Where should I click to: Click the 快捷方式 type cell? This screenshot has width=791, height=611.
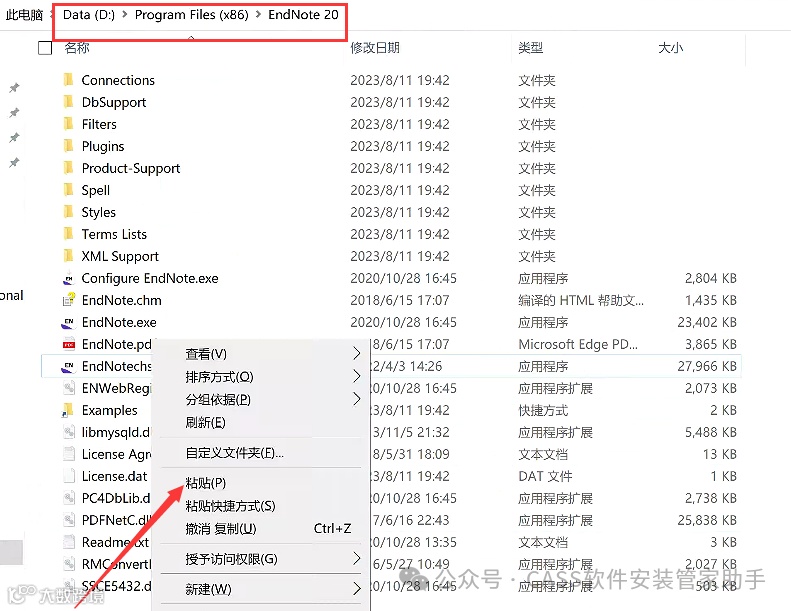click(543, 410)
